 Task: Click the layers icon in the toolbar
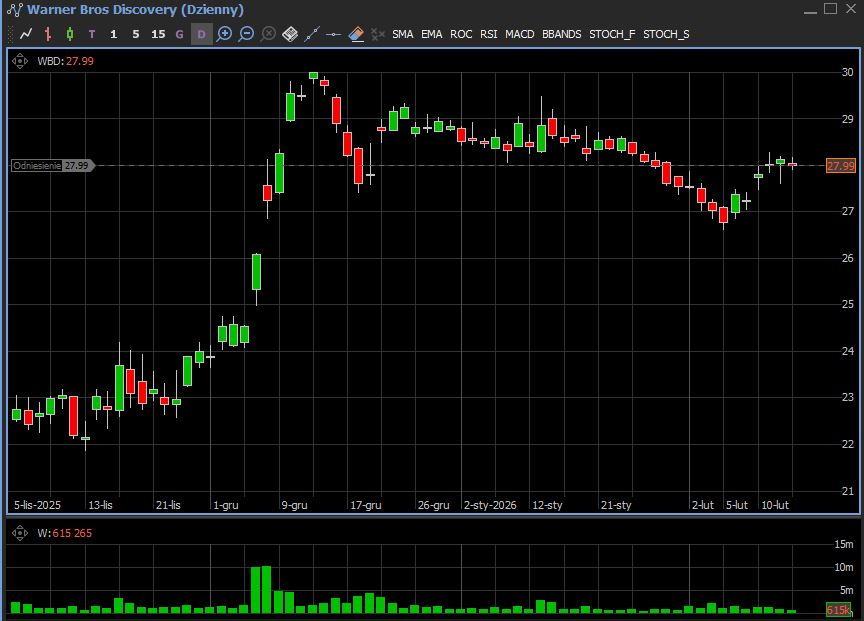(290, 34)
